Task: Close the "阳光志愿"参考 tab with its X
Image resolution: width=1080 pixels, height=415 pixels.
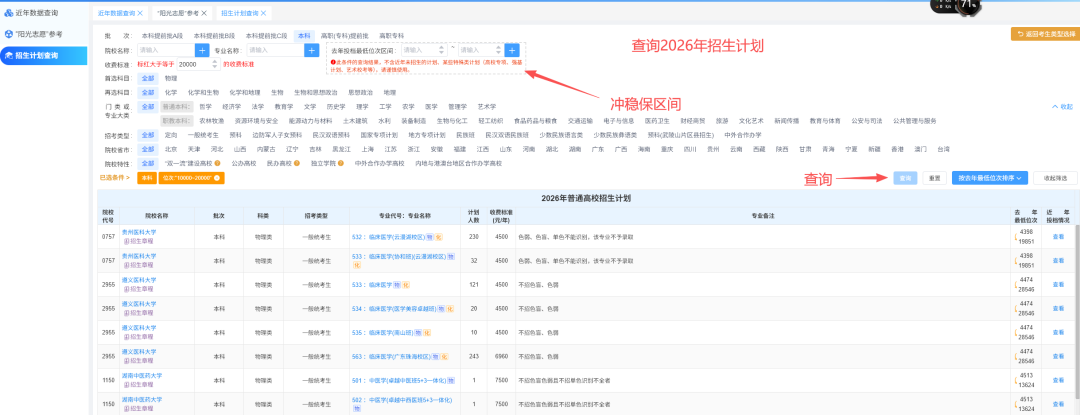Action: pos(204,13)
